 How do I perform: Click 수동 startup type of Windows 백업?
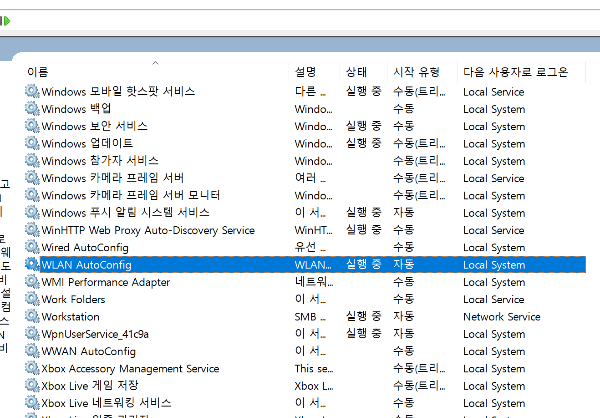[x=404, y=109]
